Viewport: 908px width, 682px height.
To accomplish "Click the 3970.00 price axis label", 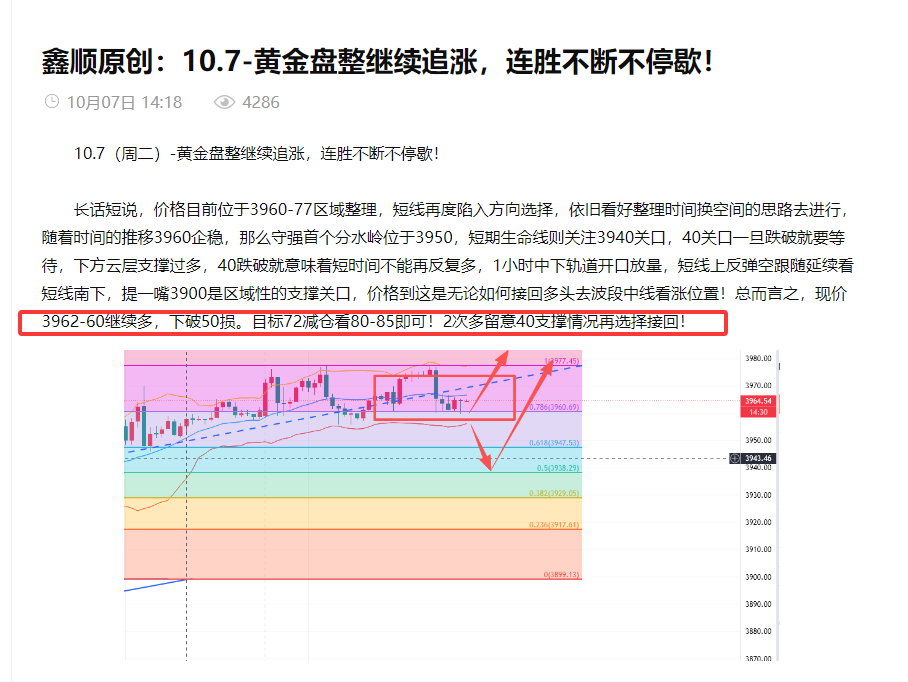I will (x=758, y=385).
